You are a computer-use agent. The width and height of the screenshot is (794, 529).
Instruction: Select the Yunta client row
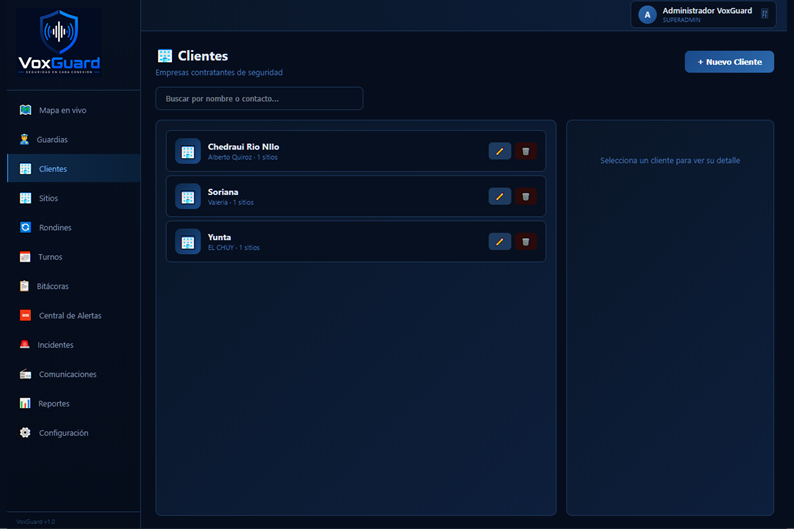click(356, 241)
